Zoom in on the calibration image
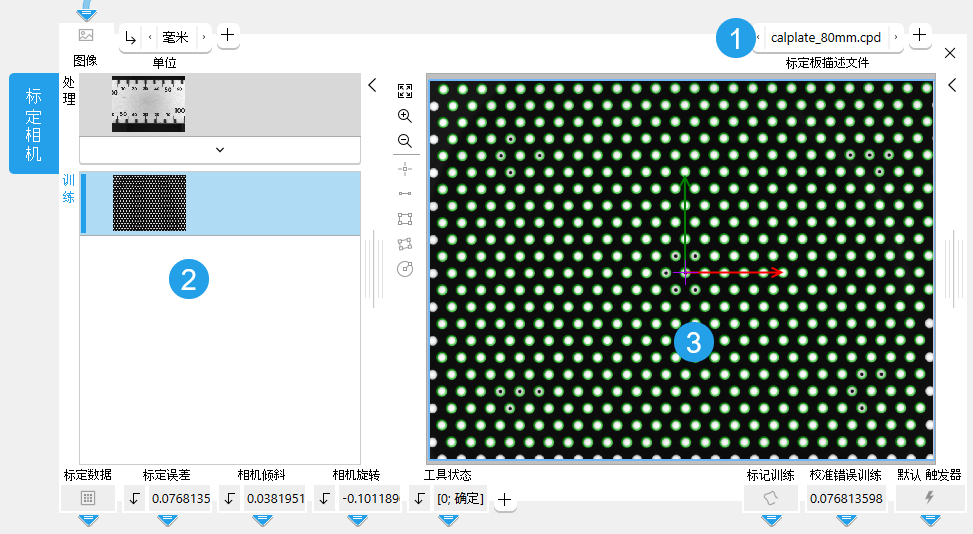Viewport: 973px width, 534px height. [x=405, y=116]
